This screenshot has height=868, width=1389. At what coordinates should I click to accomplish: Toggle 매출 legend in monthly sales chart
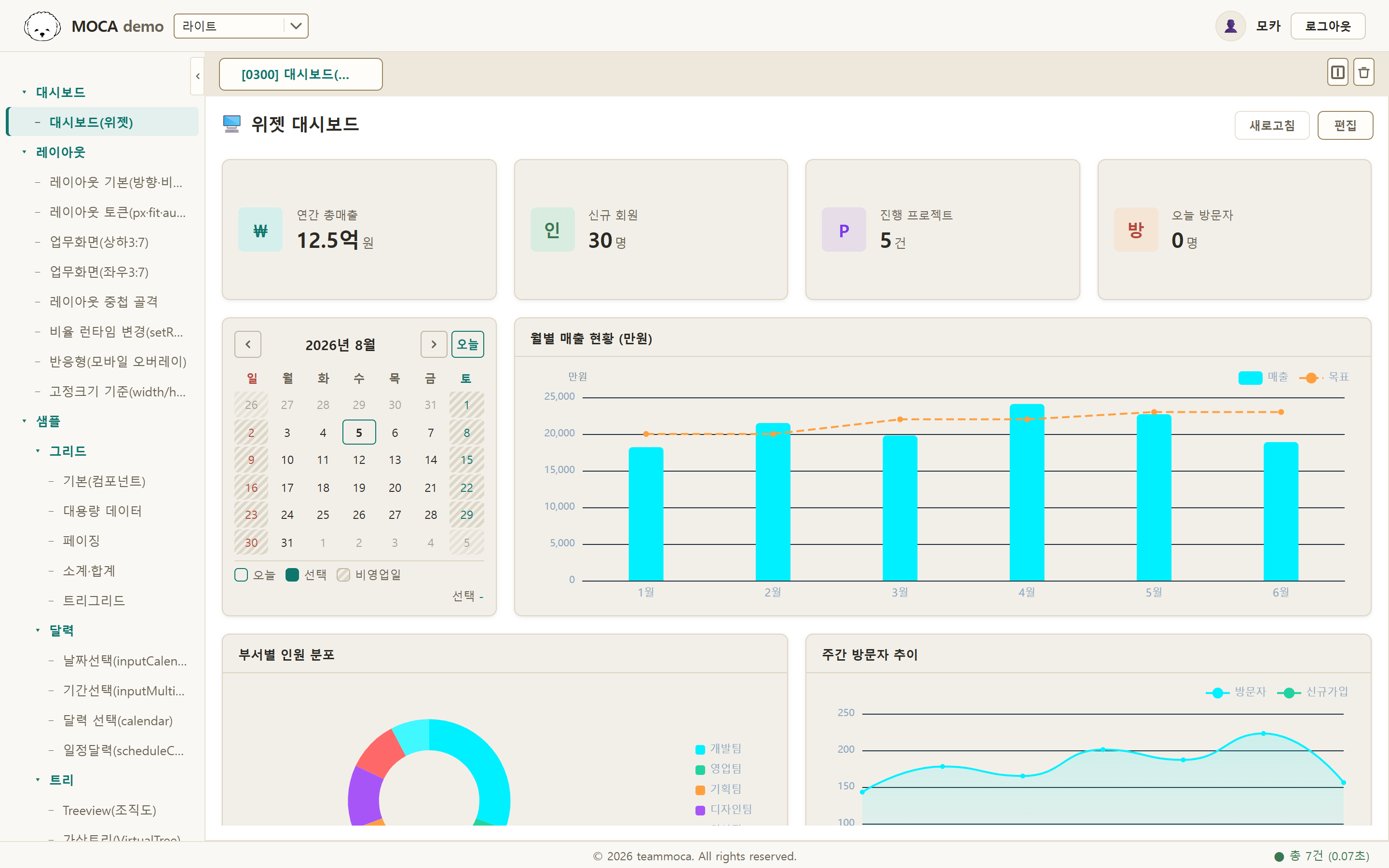pyautogui.click(x=1264, y=377)
